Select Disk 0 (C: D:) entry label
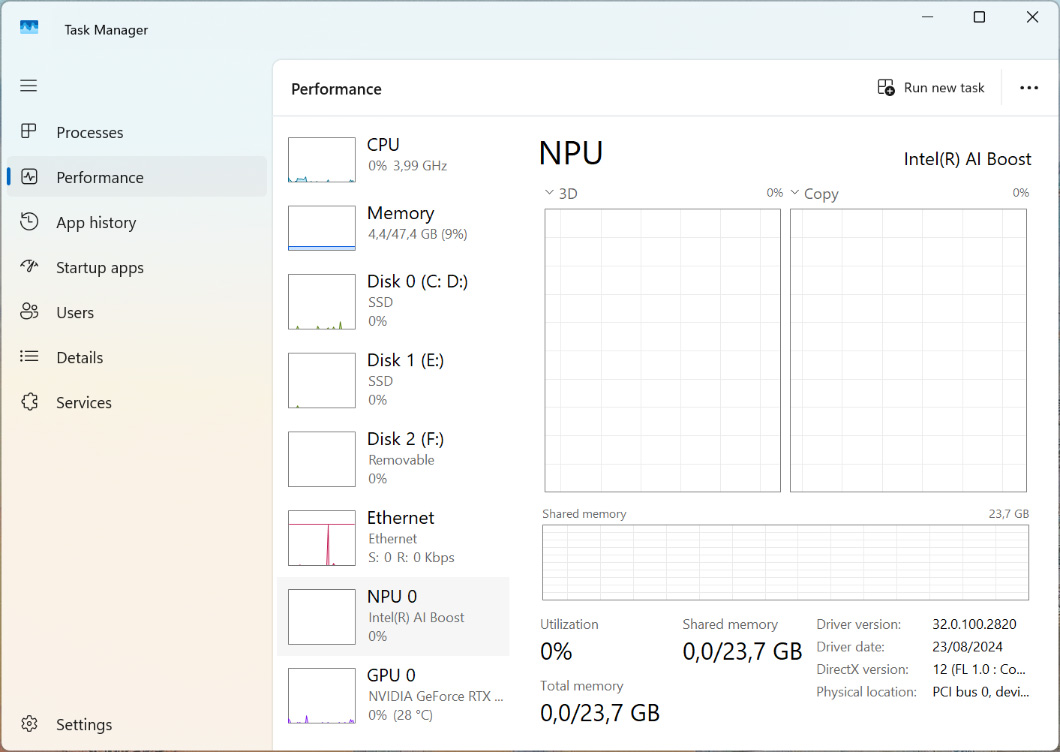Image resolution: width=1060 pixels, height=752 pixels. tap(418, 281)
